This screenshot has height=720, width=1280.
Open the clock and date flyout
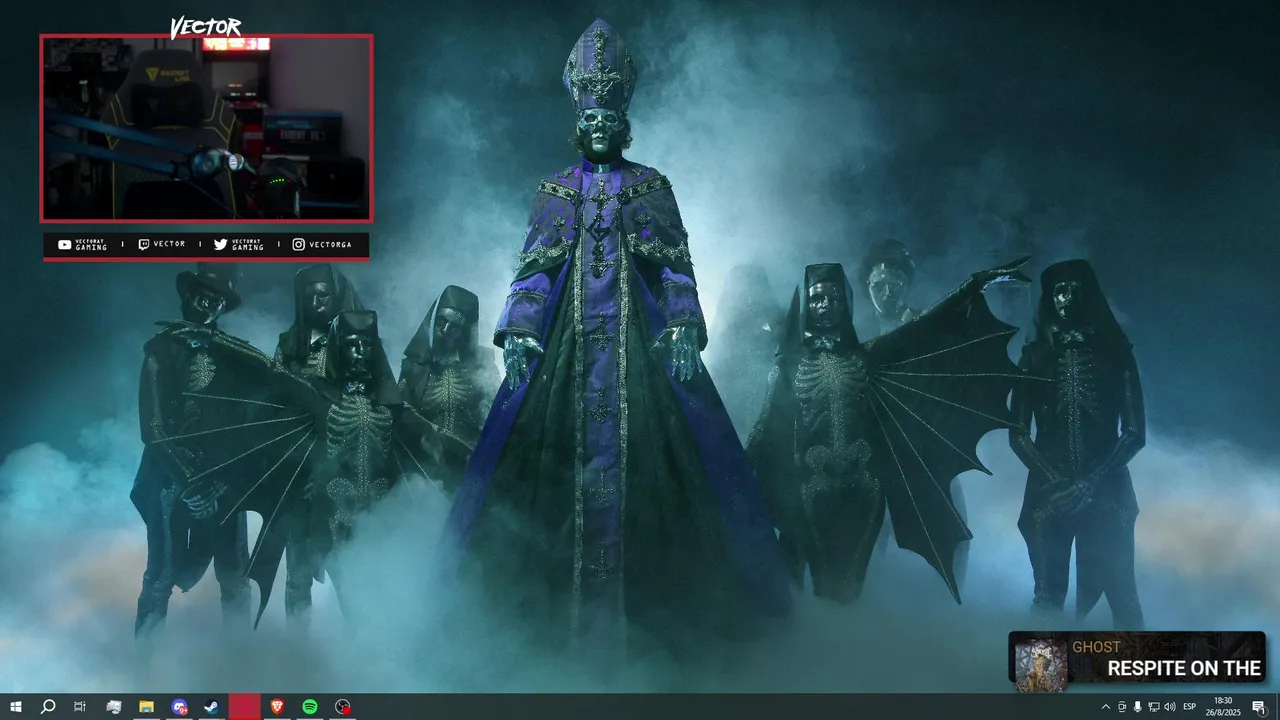[x=1223, y=707]
